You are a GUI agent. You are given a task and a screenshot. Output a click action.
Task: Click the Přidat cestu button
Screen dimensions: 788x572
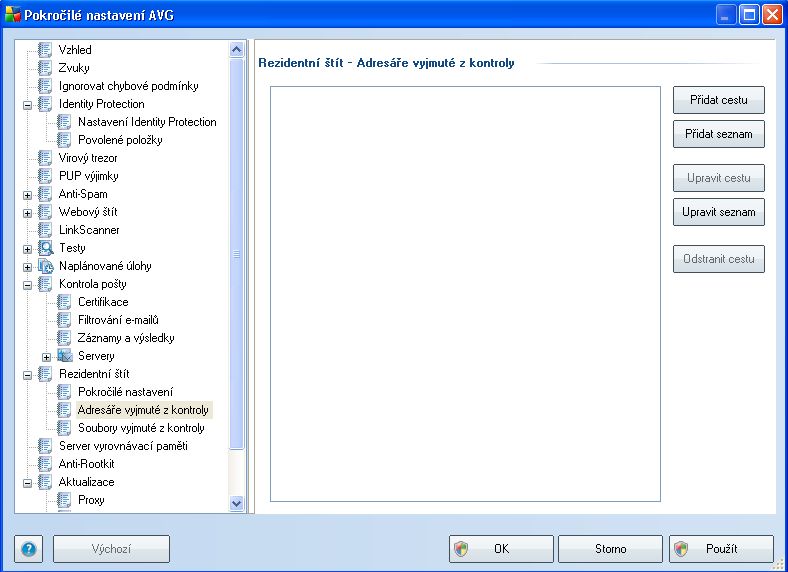pyautogui.click(x=719, y=100)
